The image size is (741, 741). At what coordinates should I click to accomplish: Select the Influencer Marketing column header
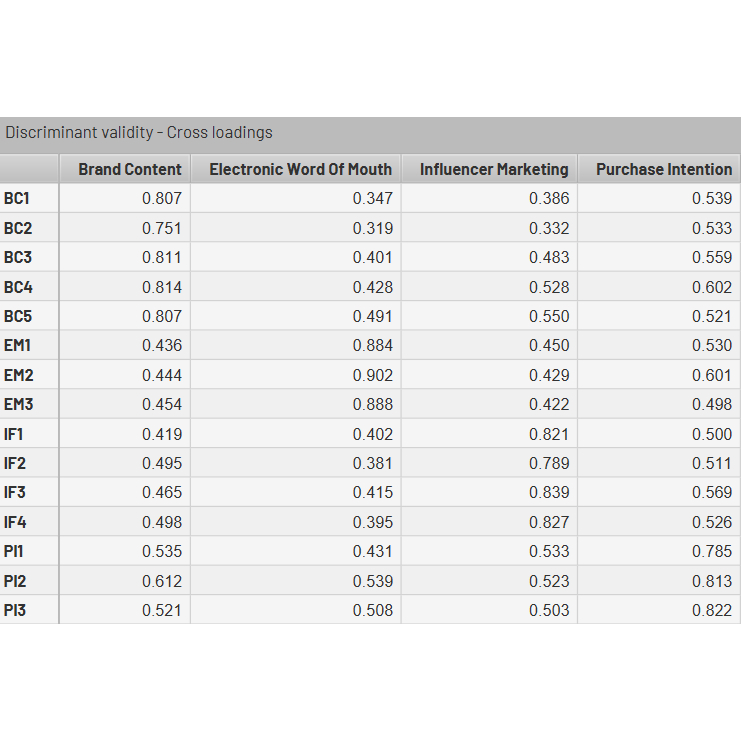(493, 169)
